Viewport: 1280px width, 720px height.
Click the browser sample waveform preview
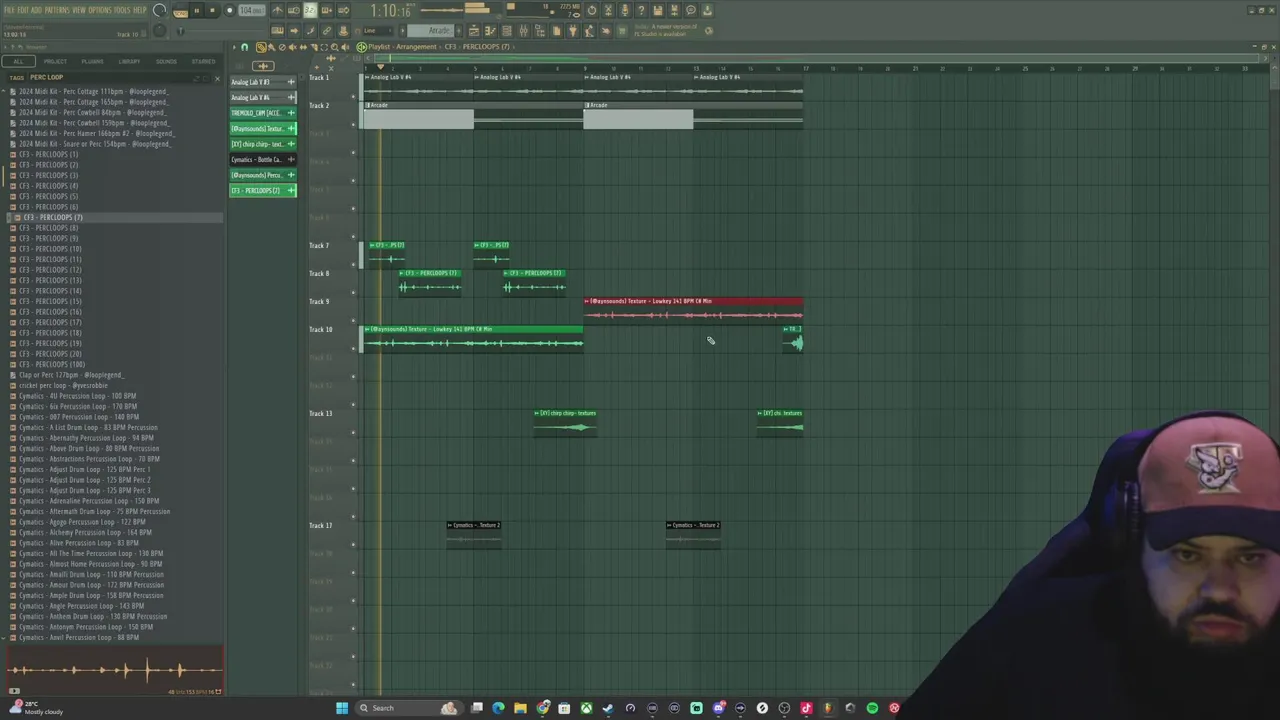113,670
